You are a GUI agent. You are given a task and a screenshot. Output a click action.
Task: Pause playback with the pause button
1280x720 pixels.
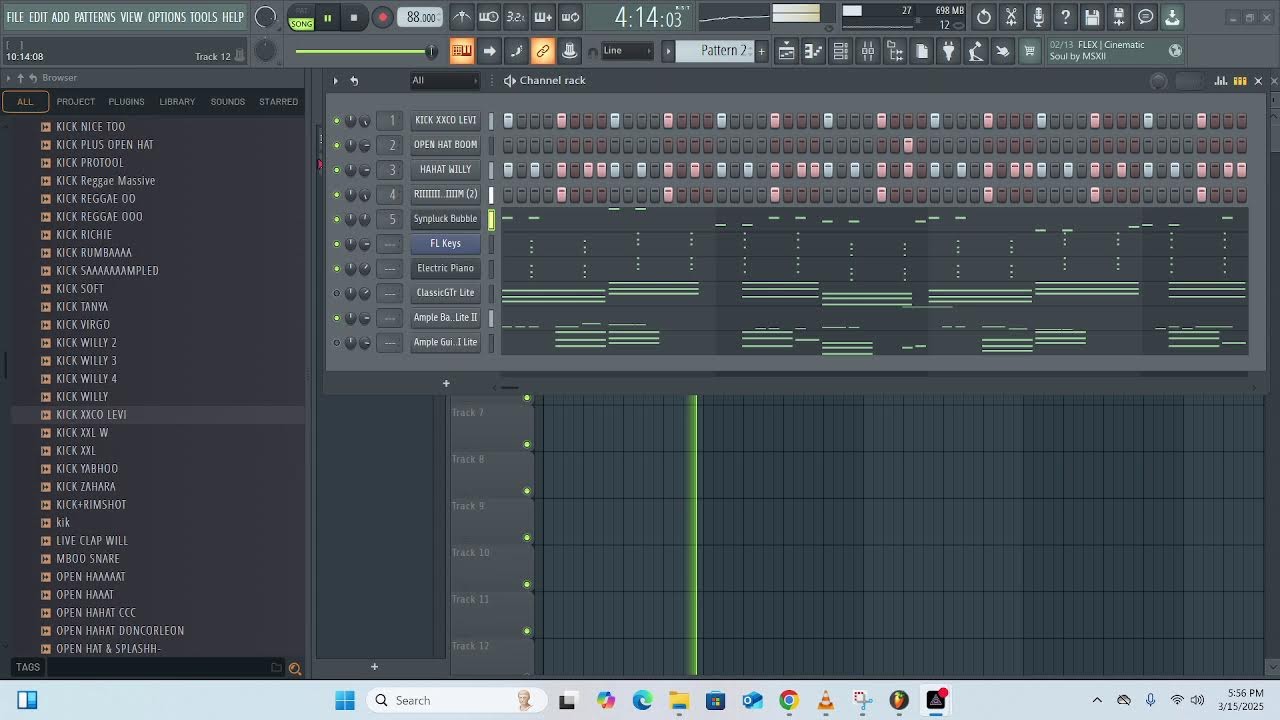click(327, 17)
